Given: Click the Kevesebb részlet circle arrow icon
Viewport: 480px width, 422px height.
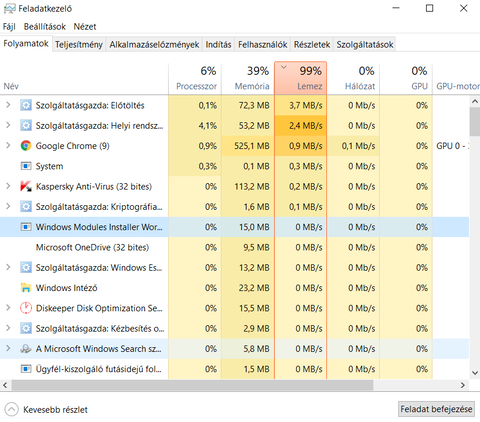Looking at the screenshot, I should click(x=11, y=410).
